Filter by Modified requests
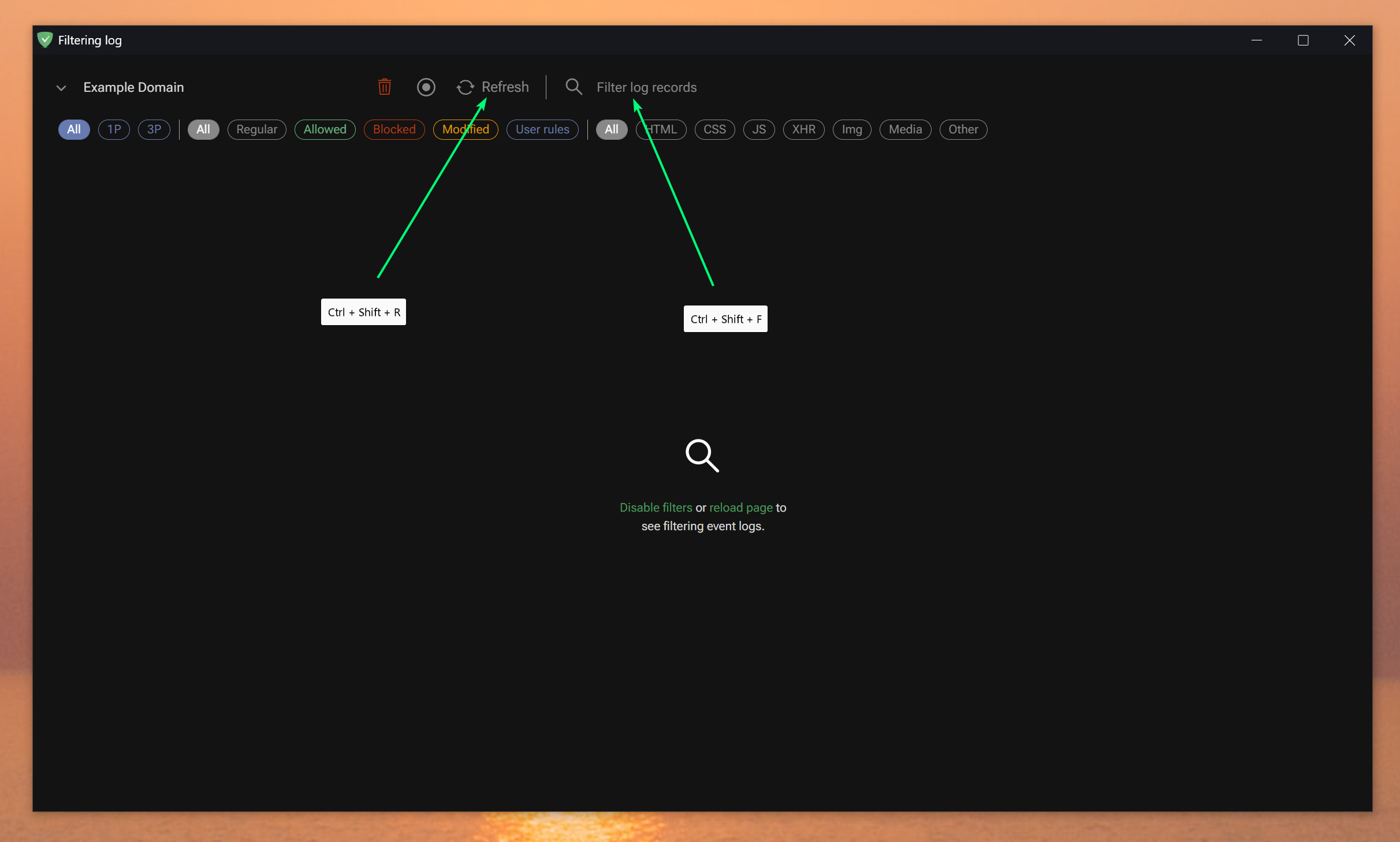Screen dimensions: 1400x842 point(466,129)
